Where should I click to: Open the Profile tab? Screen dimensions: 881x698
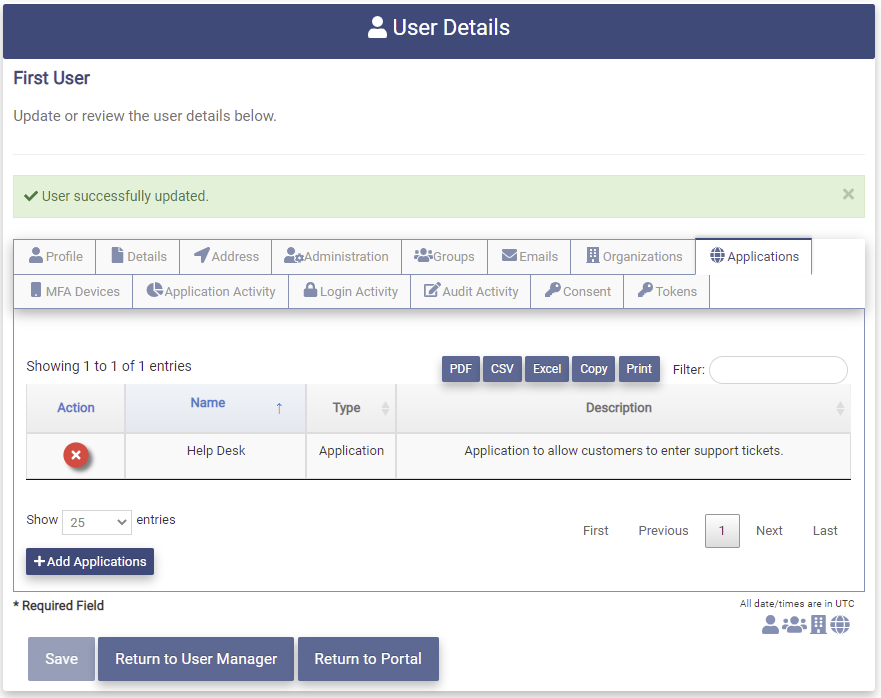[55, 256]
